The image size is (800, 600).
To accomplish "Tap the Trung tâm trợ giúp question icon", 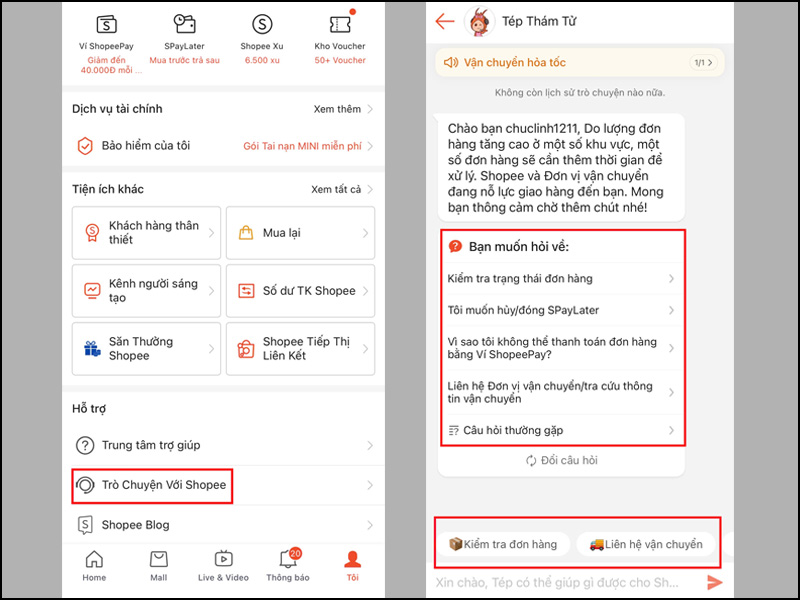I will click(x=85, y=445).
